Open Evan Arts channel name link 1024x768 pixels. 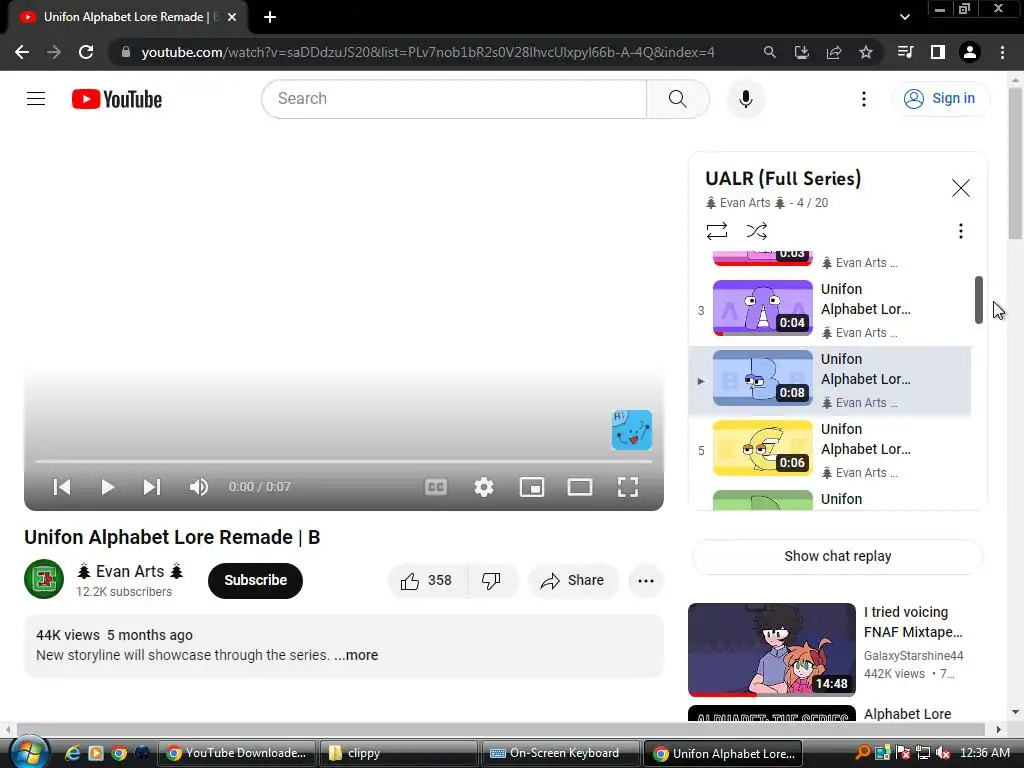pyautogui.click(x=130, y=571)
